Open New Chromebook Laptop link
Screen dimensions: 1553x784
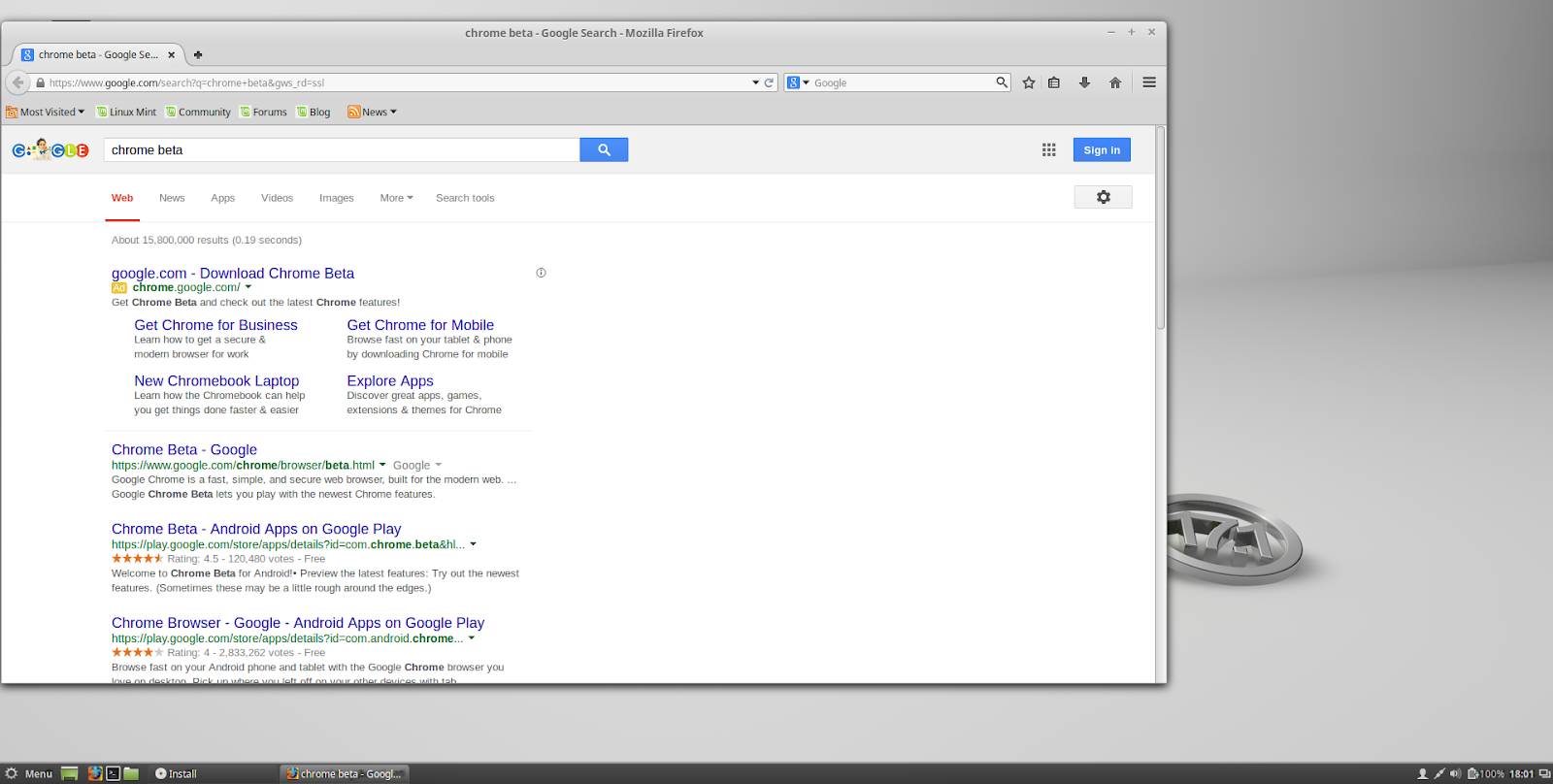(216, 381)
